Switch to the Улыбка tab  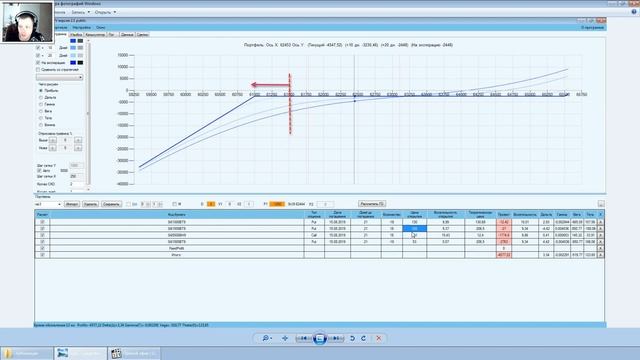[x=76, y=35]
